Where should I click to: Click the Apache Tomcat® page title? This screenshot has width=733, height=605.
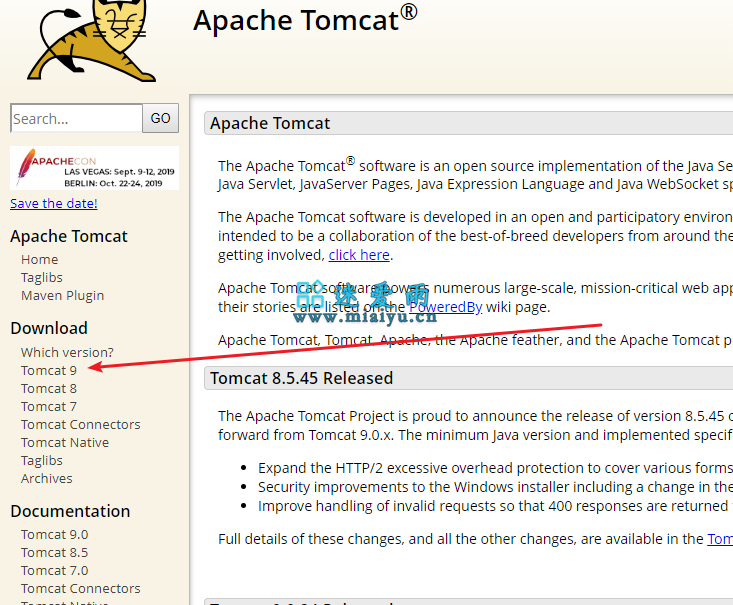point(305,19)
